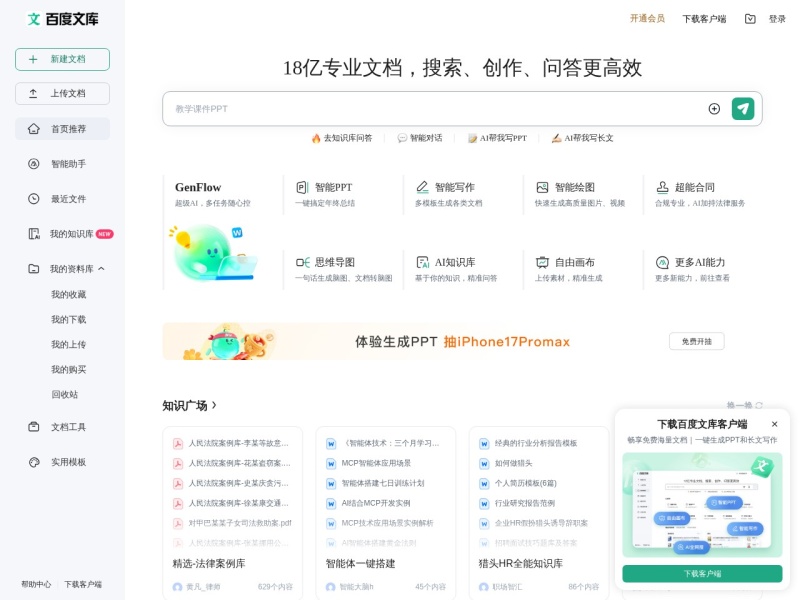
Task: Click the 我的知识库 sidebar icon
Action: point(34,234)
